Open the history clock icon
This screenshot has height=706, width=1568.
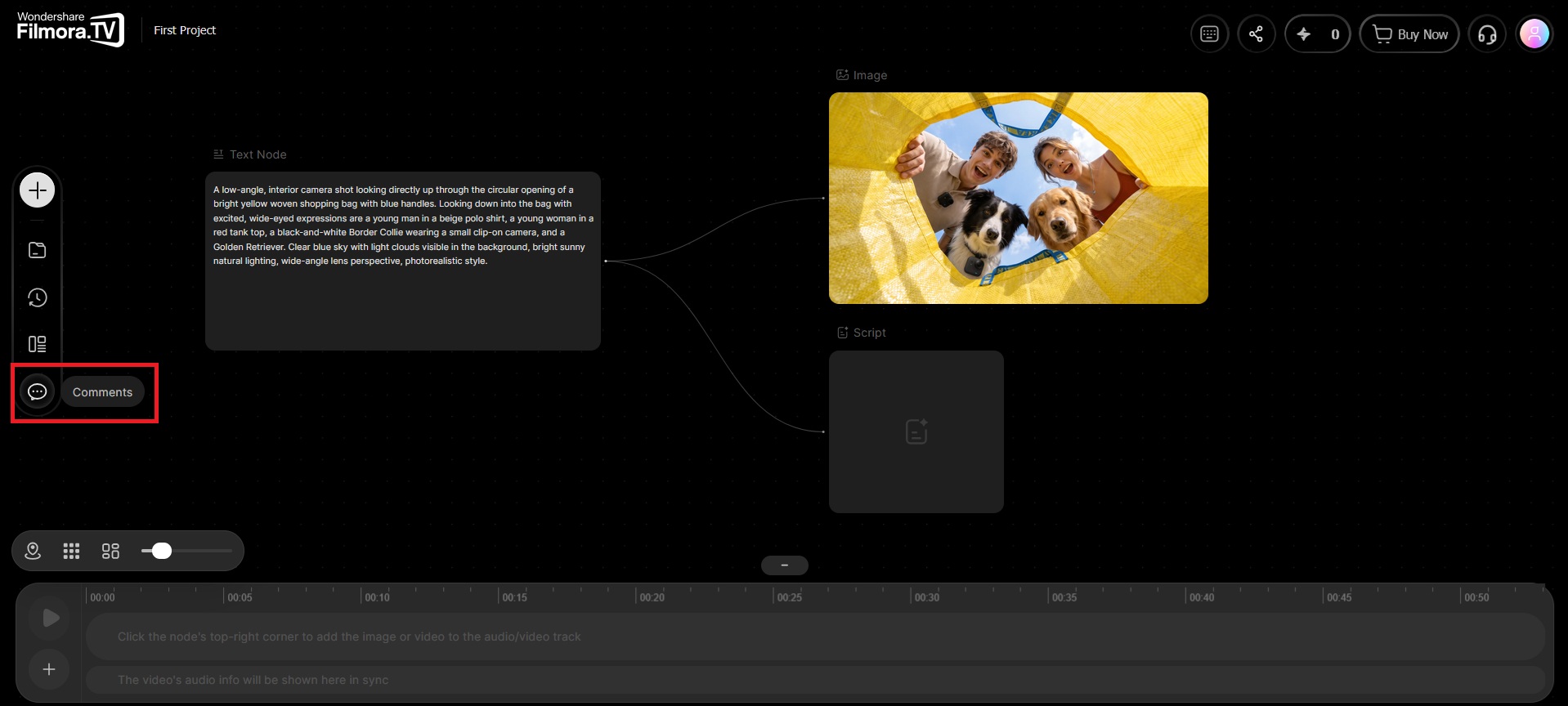click(37, 297)
